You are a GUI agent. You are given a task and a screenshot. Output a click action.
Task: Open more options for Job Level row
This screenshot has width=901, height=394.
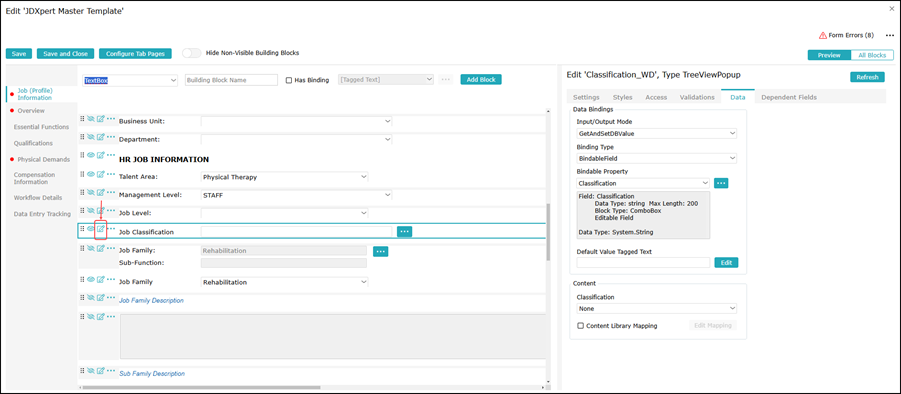[111, 210]
